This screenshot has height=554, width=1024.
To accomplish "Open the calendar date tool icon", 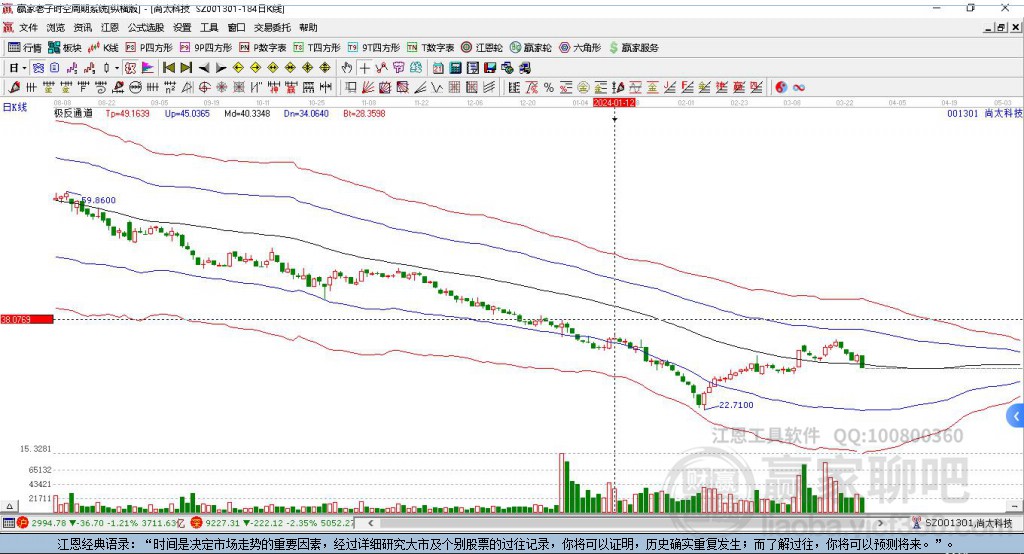I will click(x=438, y=68).
